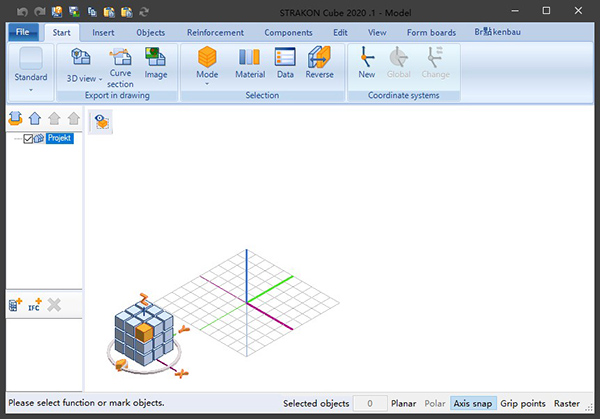Click the refresh arrows icon in quick access bar
Screen dimensions: 600x419
coord(144,12)
